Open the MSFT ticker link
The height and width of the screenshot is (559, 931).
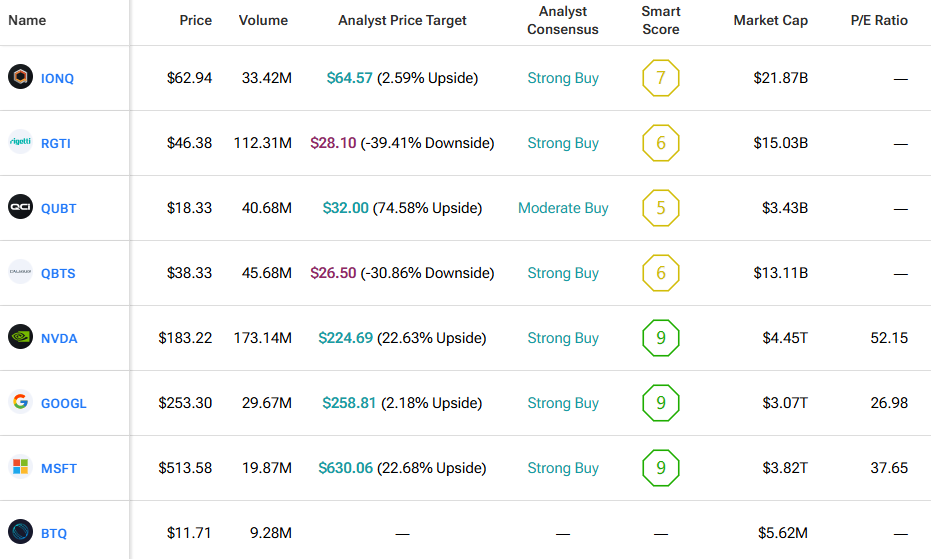click(x=59, y=468)
